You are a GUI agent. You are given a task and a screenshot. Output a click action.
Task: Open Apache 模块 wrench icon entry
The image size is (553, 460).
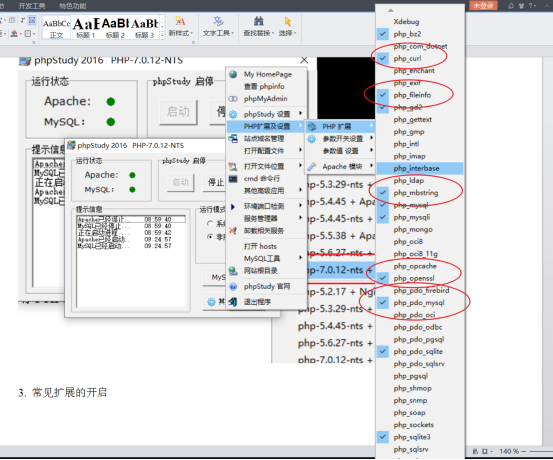311,167
